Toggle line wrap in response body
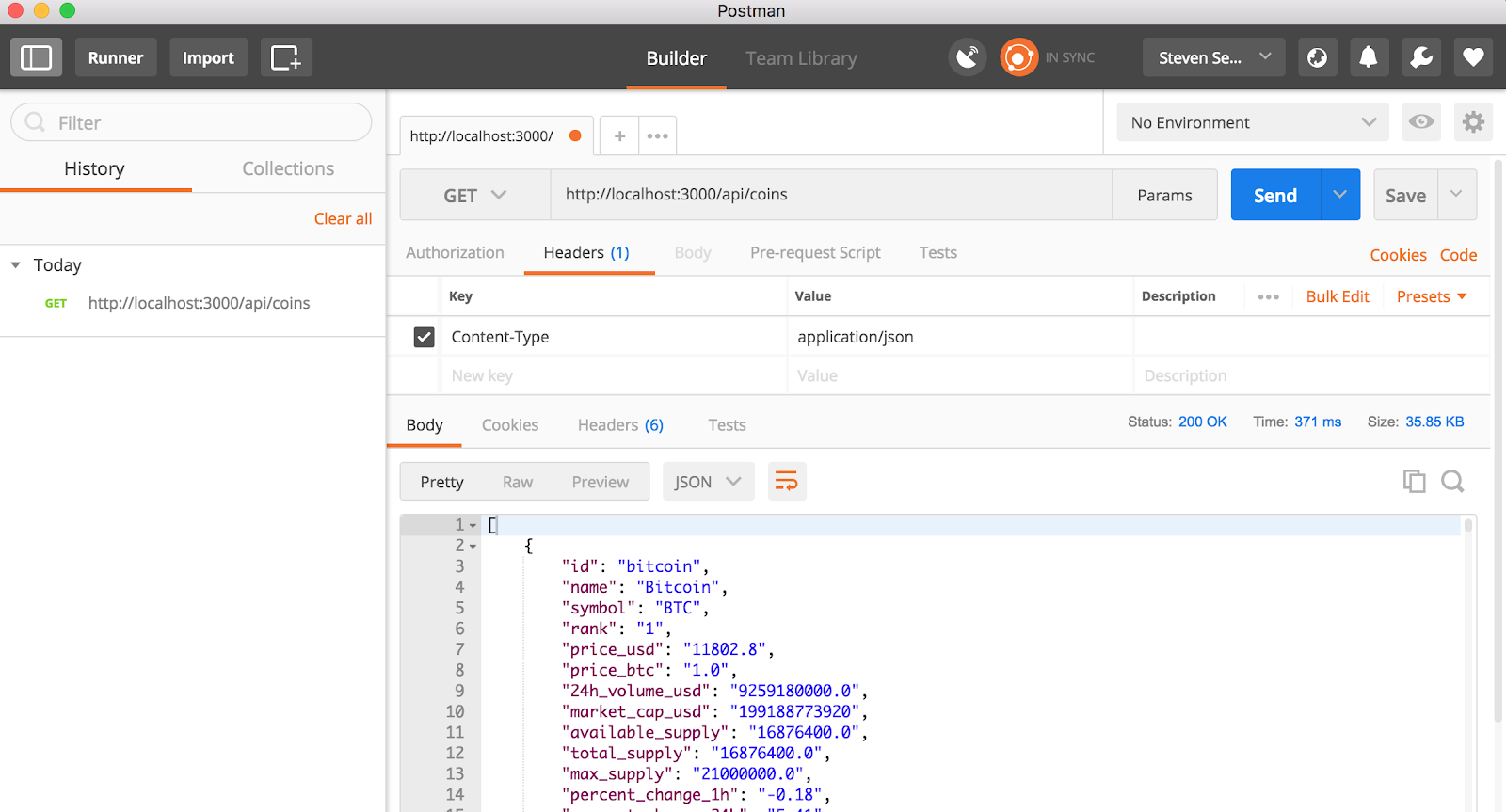 (x=787, y=482)
